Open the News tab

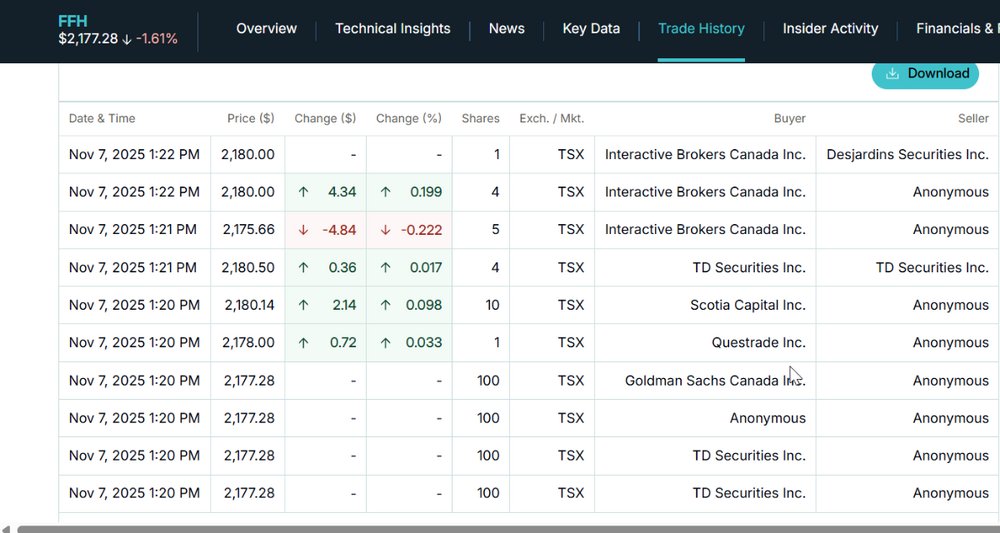[x=506, y=29]
